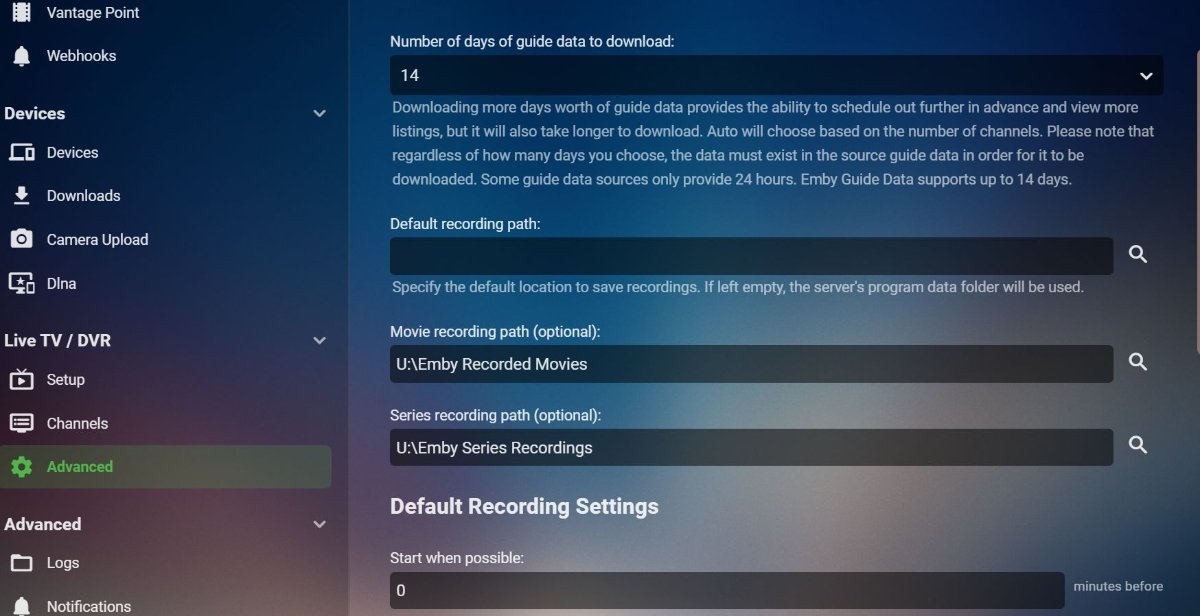The width and height of the screenshot is (1200, 616).
Task: Click the start when possible minutes field
Action: pyautogui.click(x=727, y=590)
